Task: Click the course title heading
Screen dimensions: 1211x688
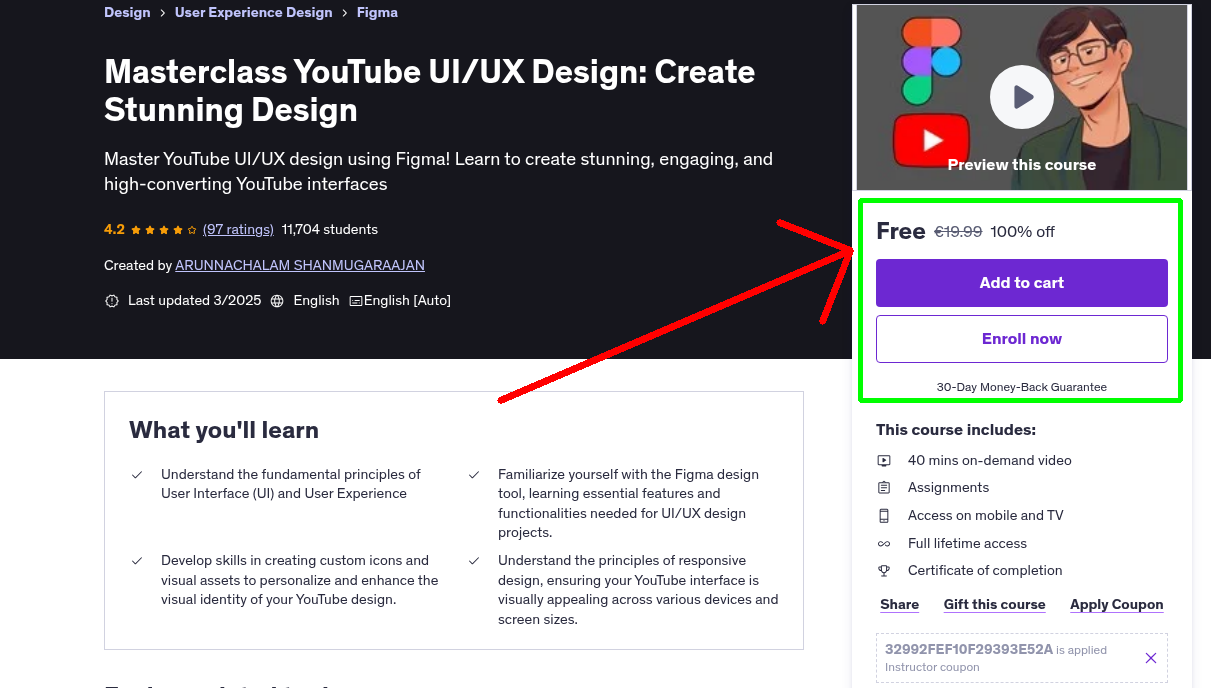Action: pos(430,91)
